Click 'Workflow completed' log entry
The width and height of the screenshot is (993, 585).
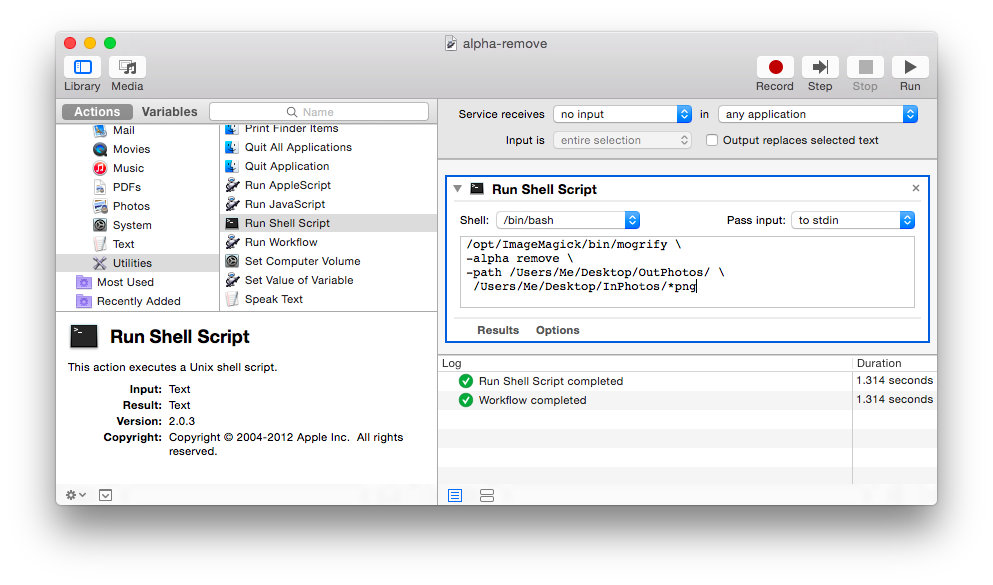533,400
